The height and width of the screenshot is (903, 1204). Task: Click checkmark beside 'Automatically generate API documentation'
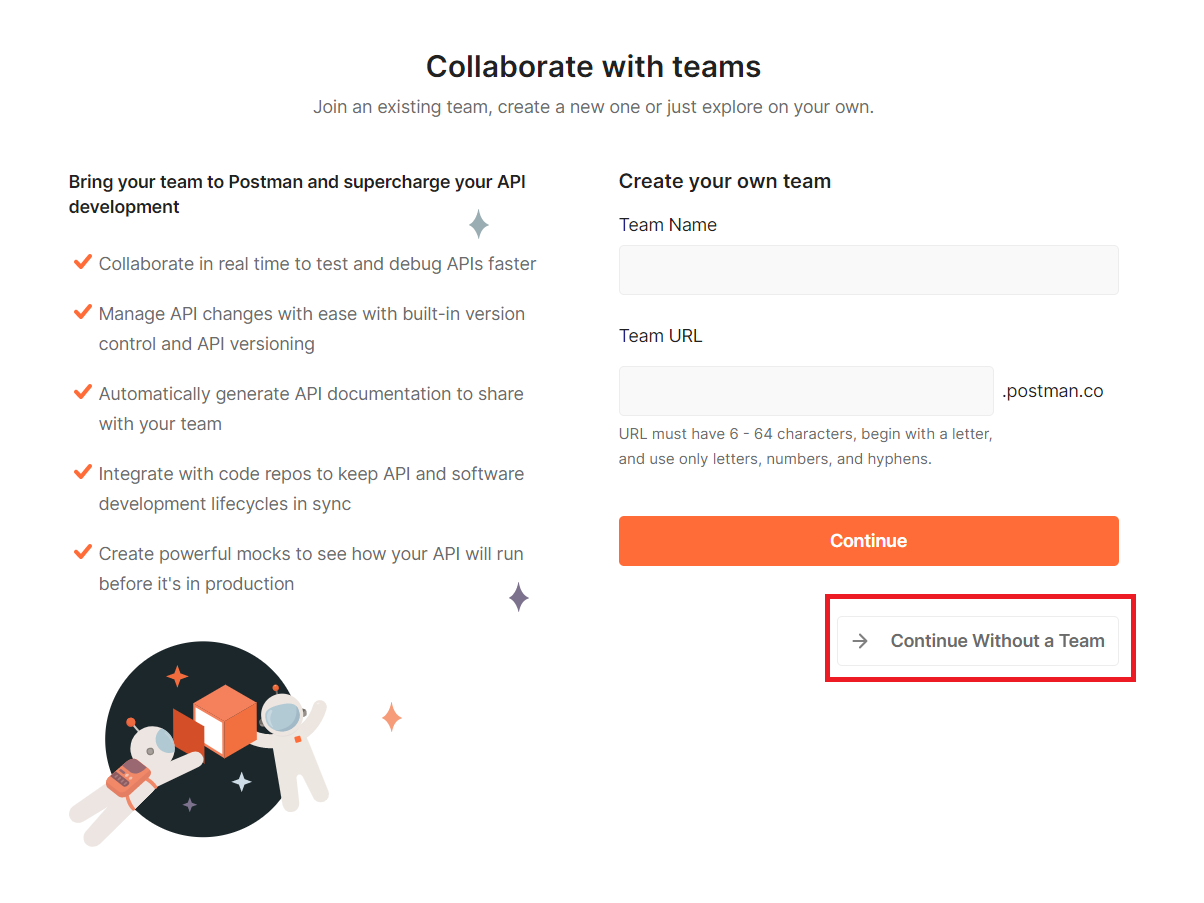(x=83, y=393)
